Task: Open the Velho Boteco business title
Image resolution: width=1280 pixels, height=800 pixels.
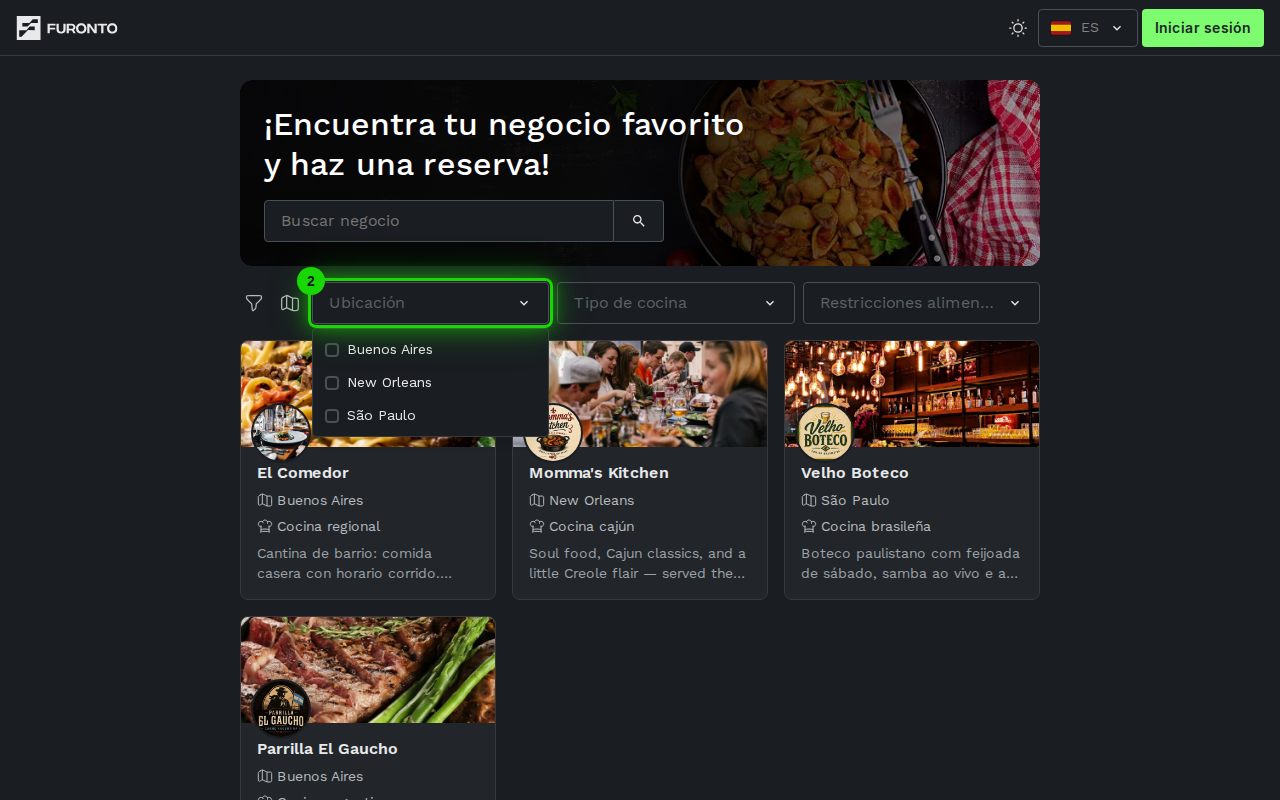Action: tap(855, 473)
